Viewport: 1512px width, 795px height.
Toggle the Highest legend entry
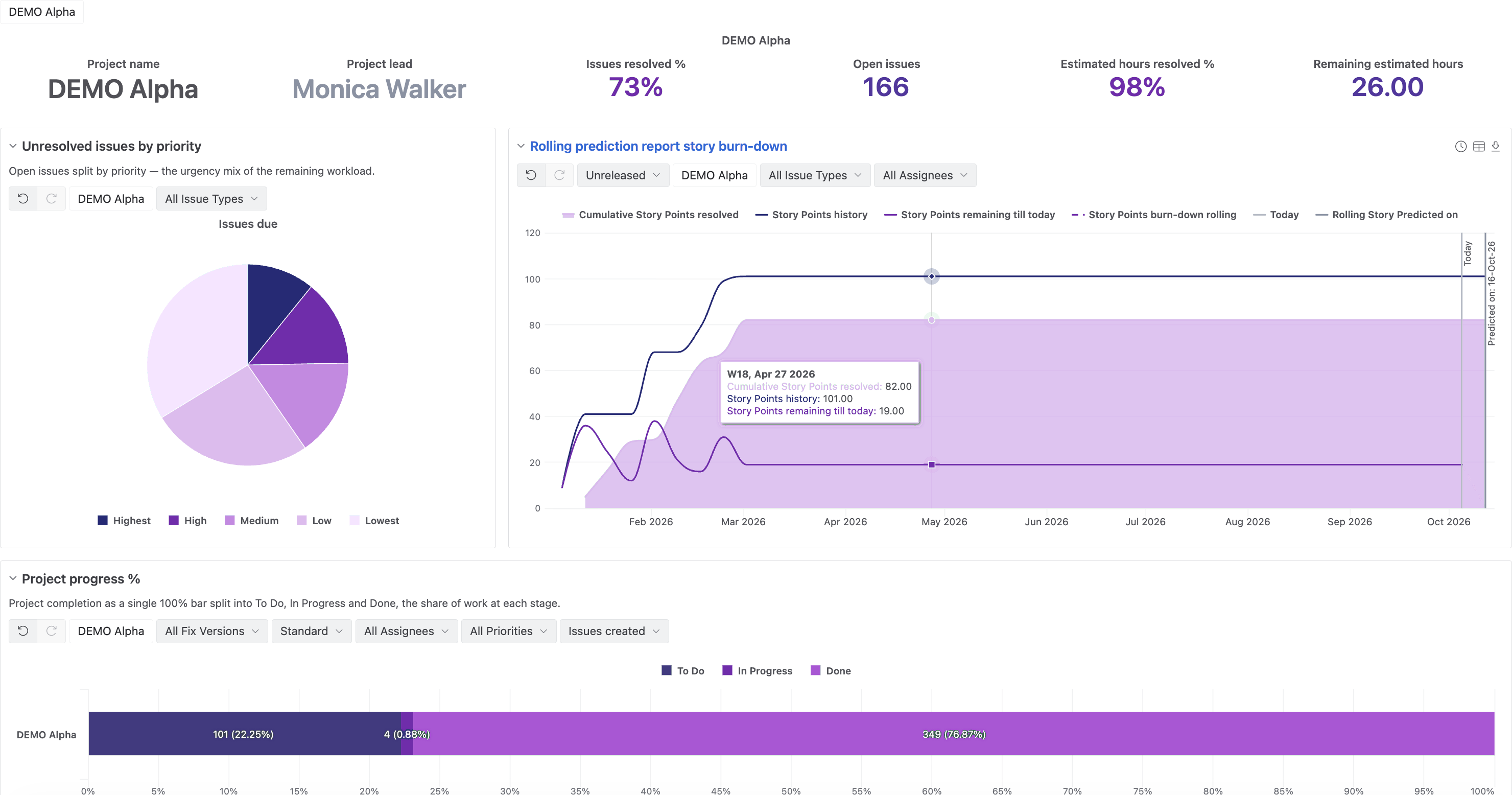pyautogui.click(x=124, y=520)
